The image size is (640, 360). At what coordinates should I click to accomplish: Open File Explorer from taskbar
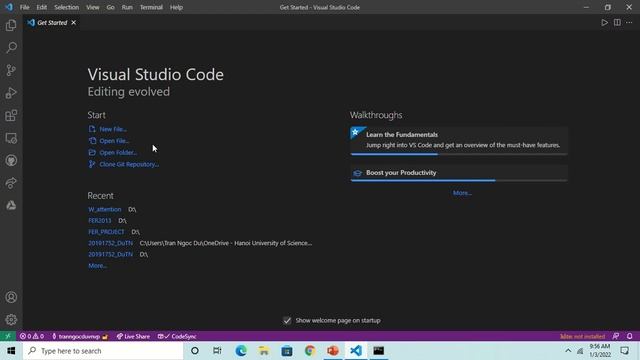[264, 351]
